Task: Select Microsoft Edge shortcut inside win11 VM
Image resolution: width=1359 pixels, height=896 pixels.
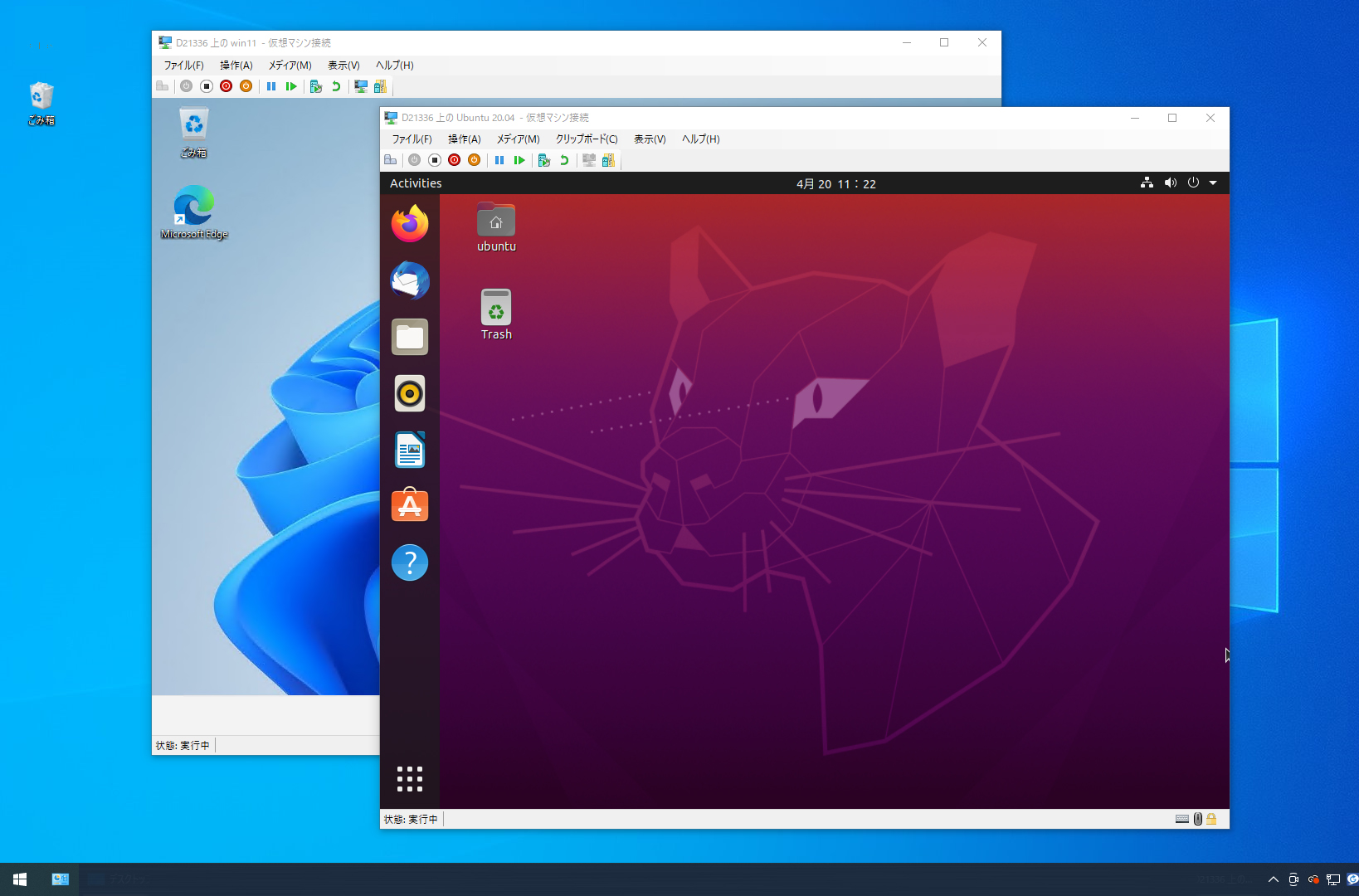Action: click(194, 212)
